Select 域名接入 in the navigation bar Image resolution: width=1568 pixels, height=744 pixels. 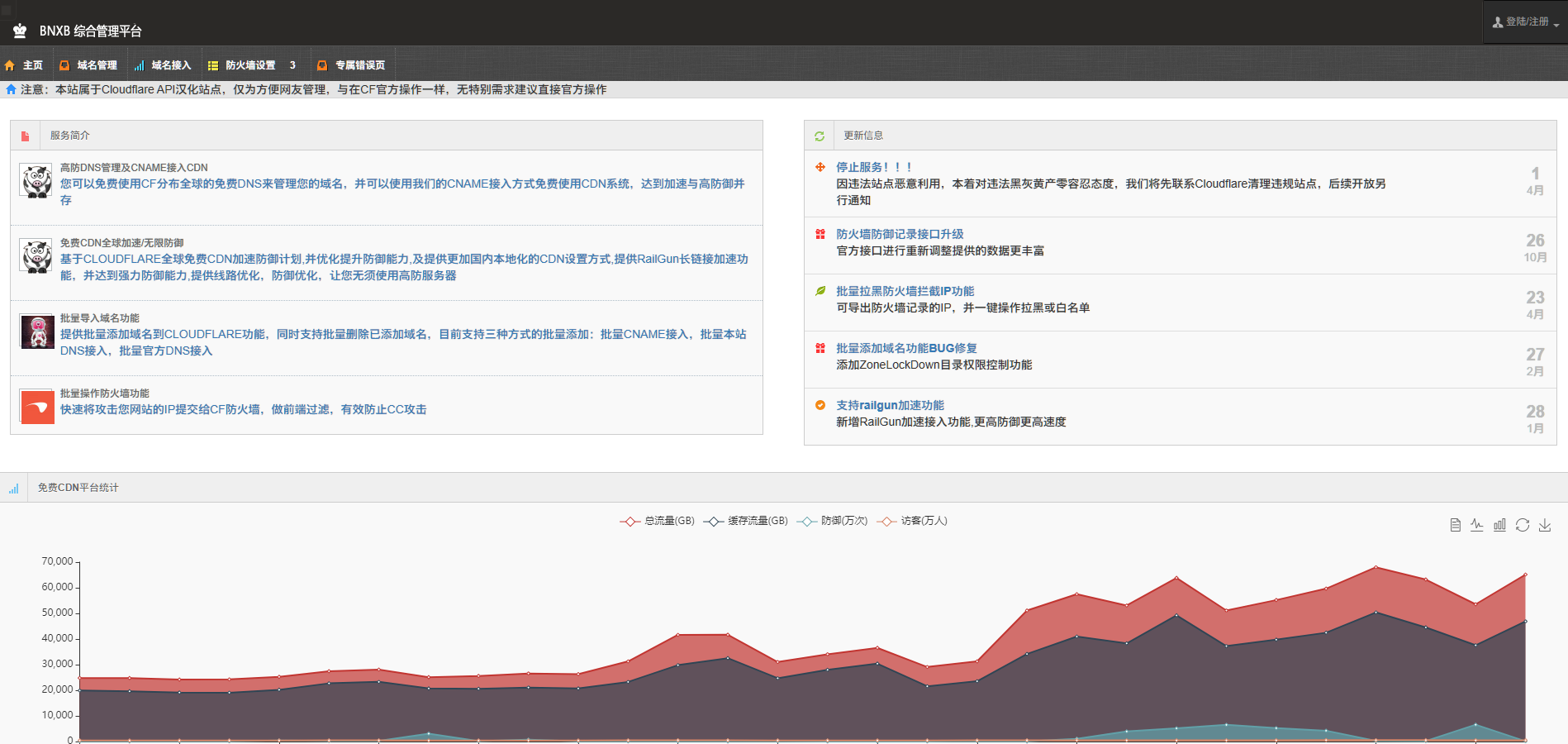[x=163, y=65]
